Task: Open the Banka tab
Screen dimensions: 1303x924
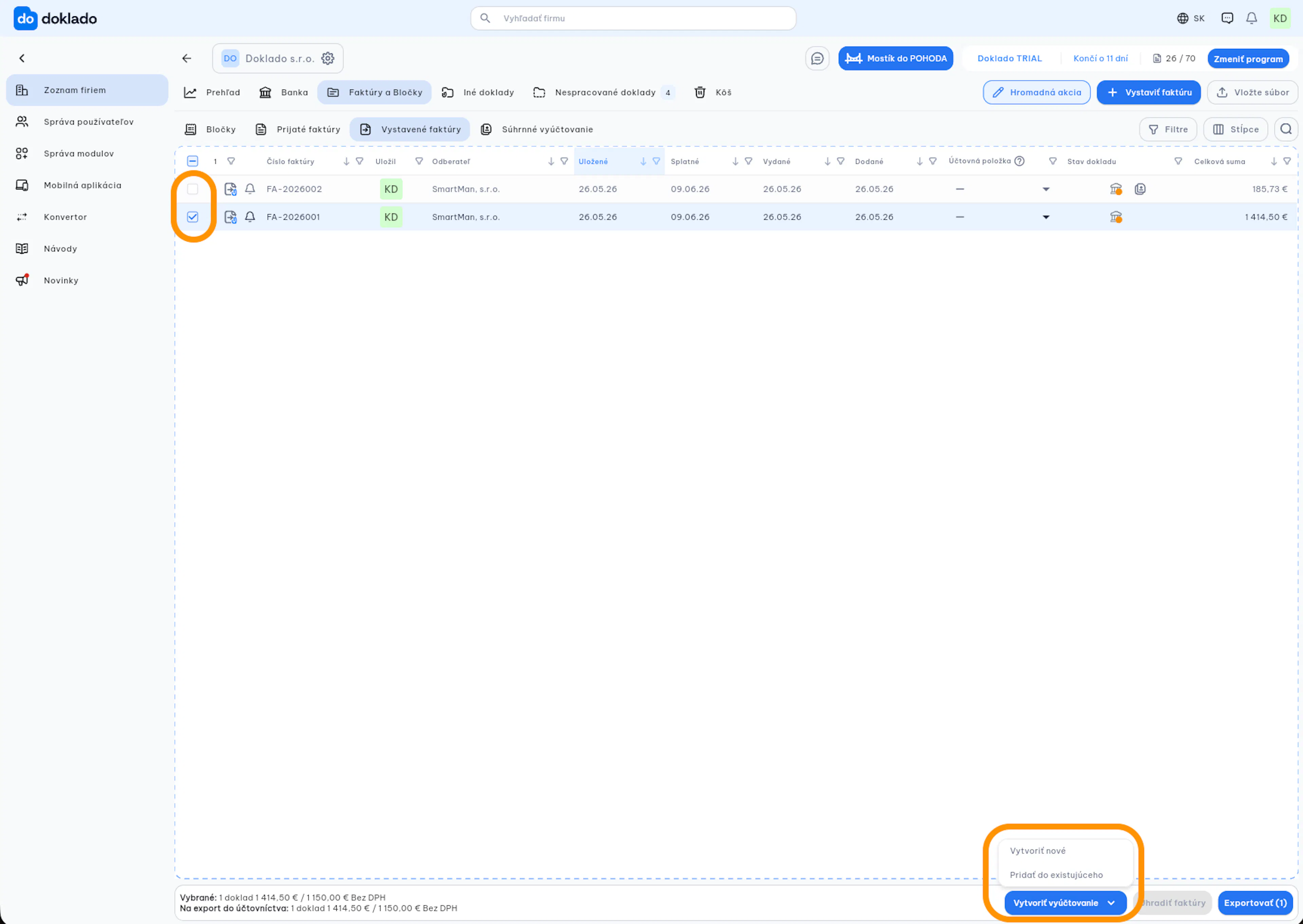Action: [x=283, y=92]
